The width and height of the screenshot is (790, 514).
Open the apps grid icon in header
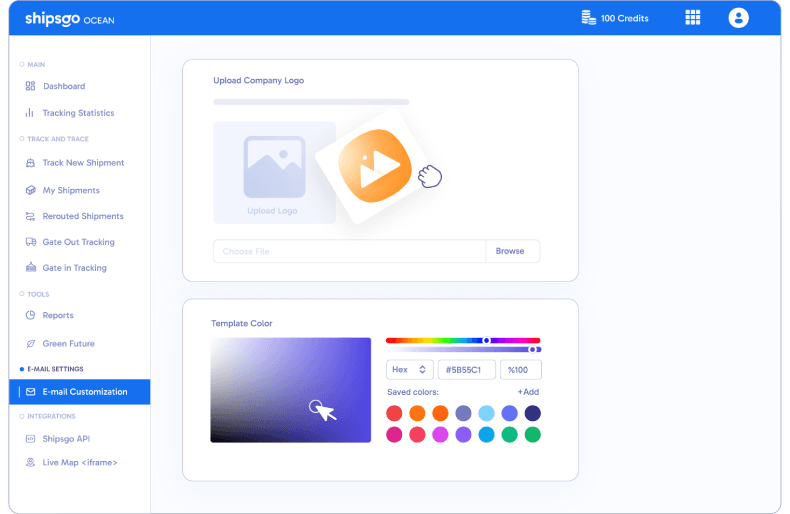[692, 18]
